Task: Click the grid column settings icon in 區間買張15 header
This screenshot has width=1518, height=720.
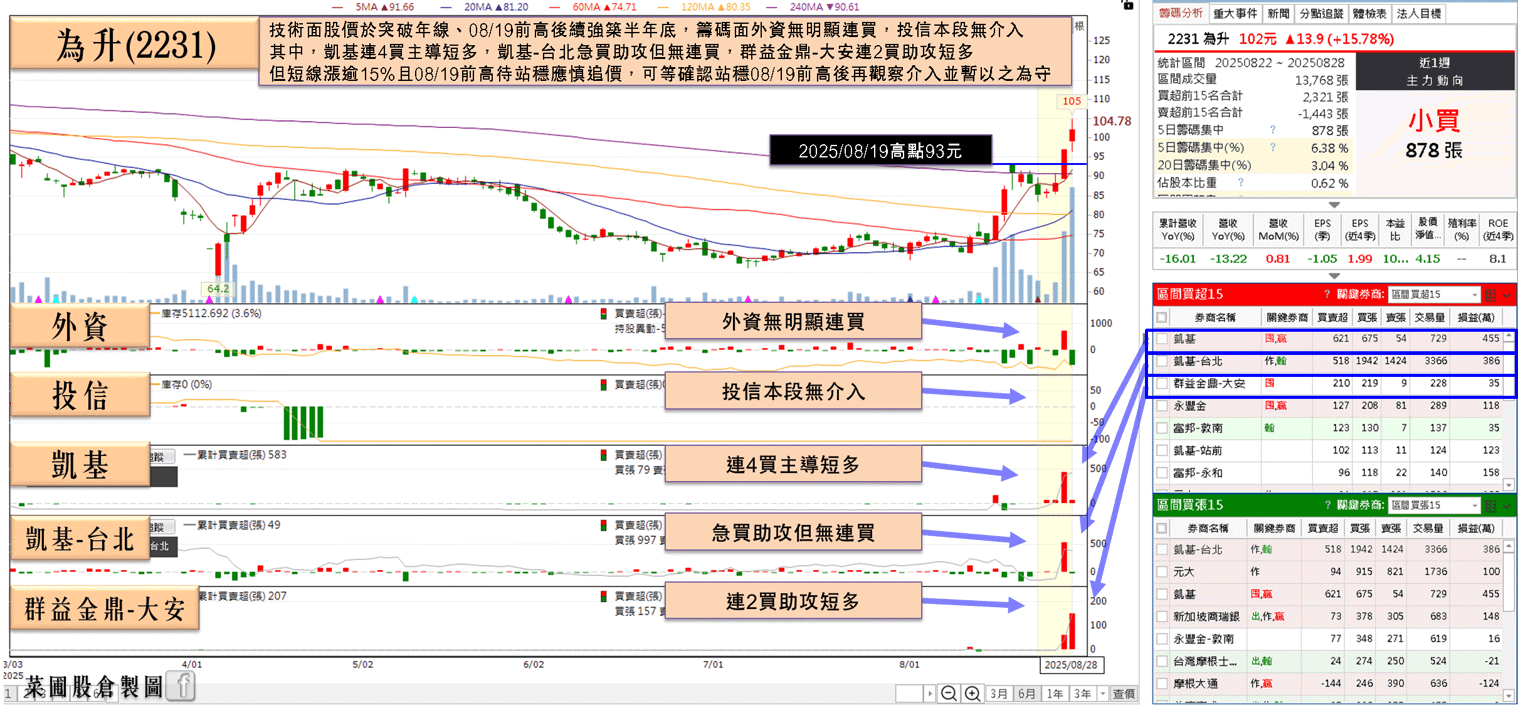Action: [x=1490, y=505]
